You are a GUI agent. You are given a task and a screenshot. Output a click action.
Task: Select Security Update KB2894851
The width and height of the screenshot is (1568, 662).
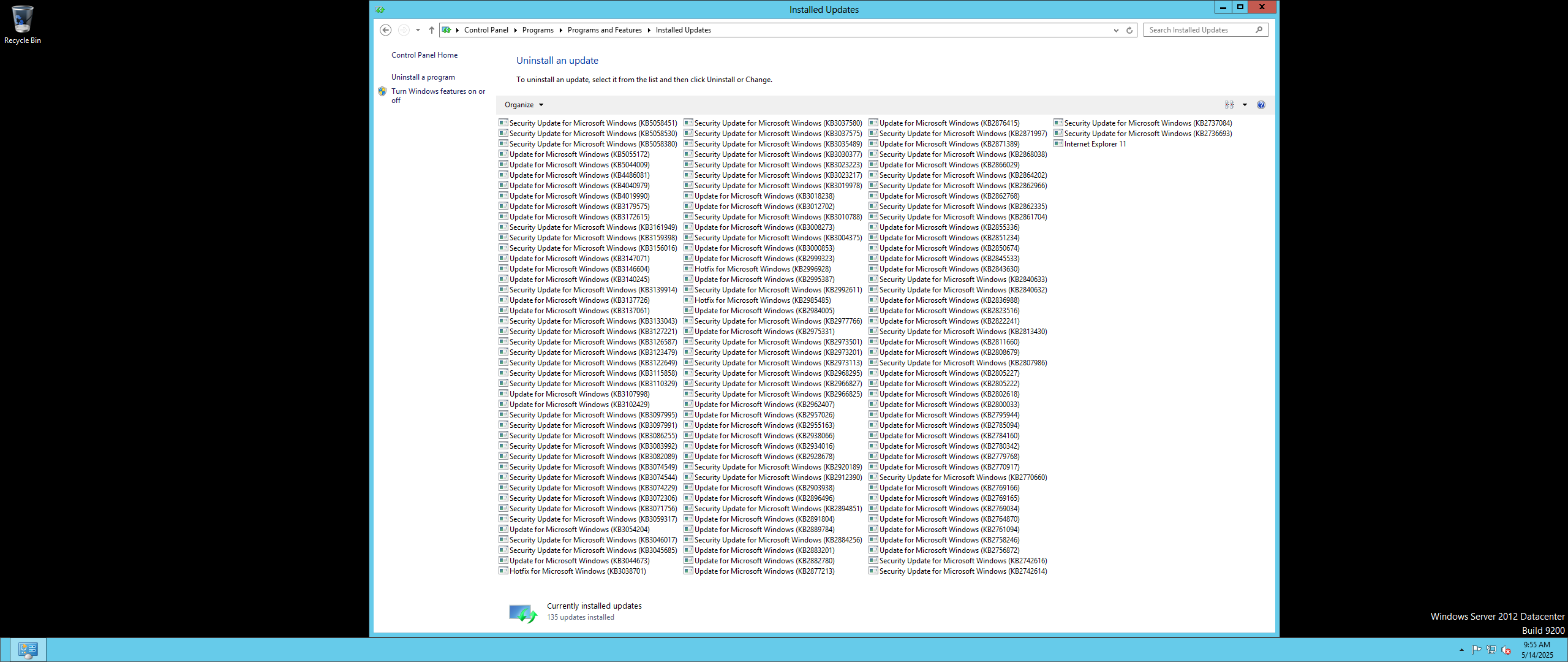[773, 509]
